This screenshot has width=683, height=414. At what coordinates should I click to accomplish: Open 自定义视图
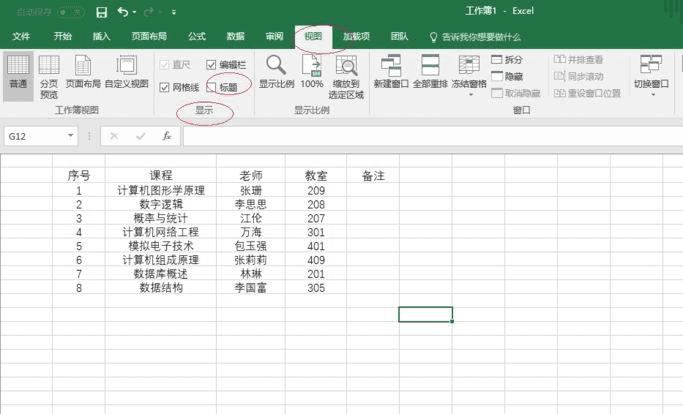click(x=127, y=71)
